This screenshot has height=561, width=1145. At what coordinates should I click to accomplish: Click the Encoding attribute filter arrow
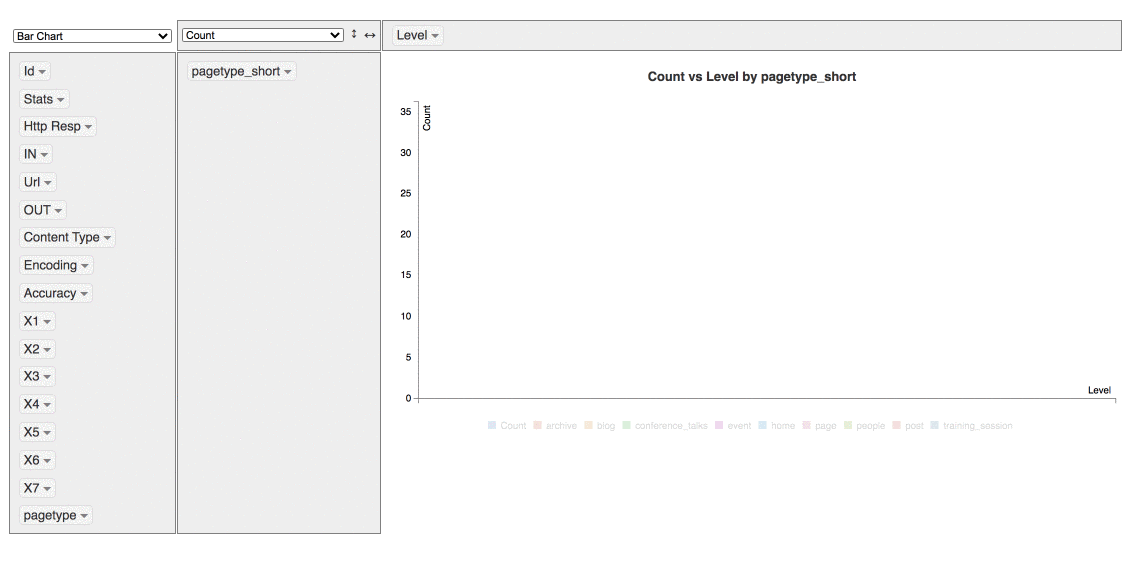[85, 266]
